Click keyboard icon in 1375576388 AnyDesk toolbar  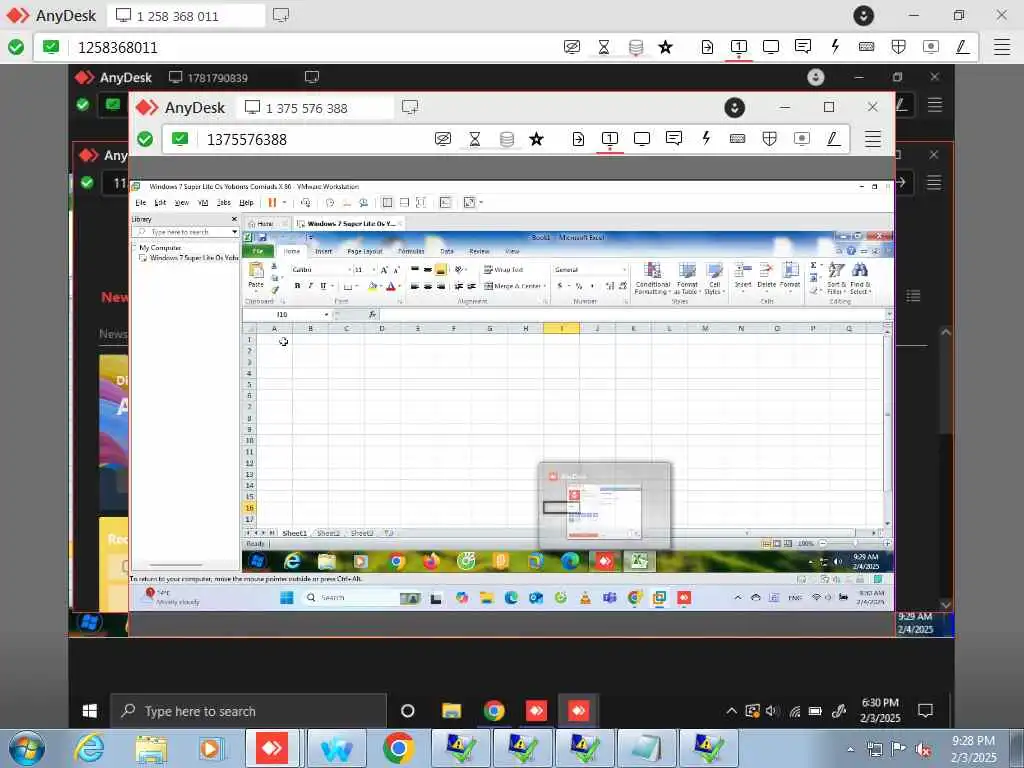737,138
